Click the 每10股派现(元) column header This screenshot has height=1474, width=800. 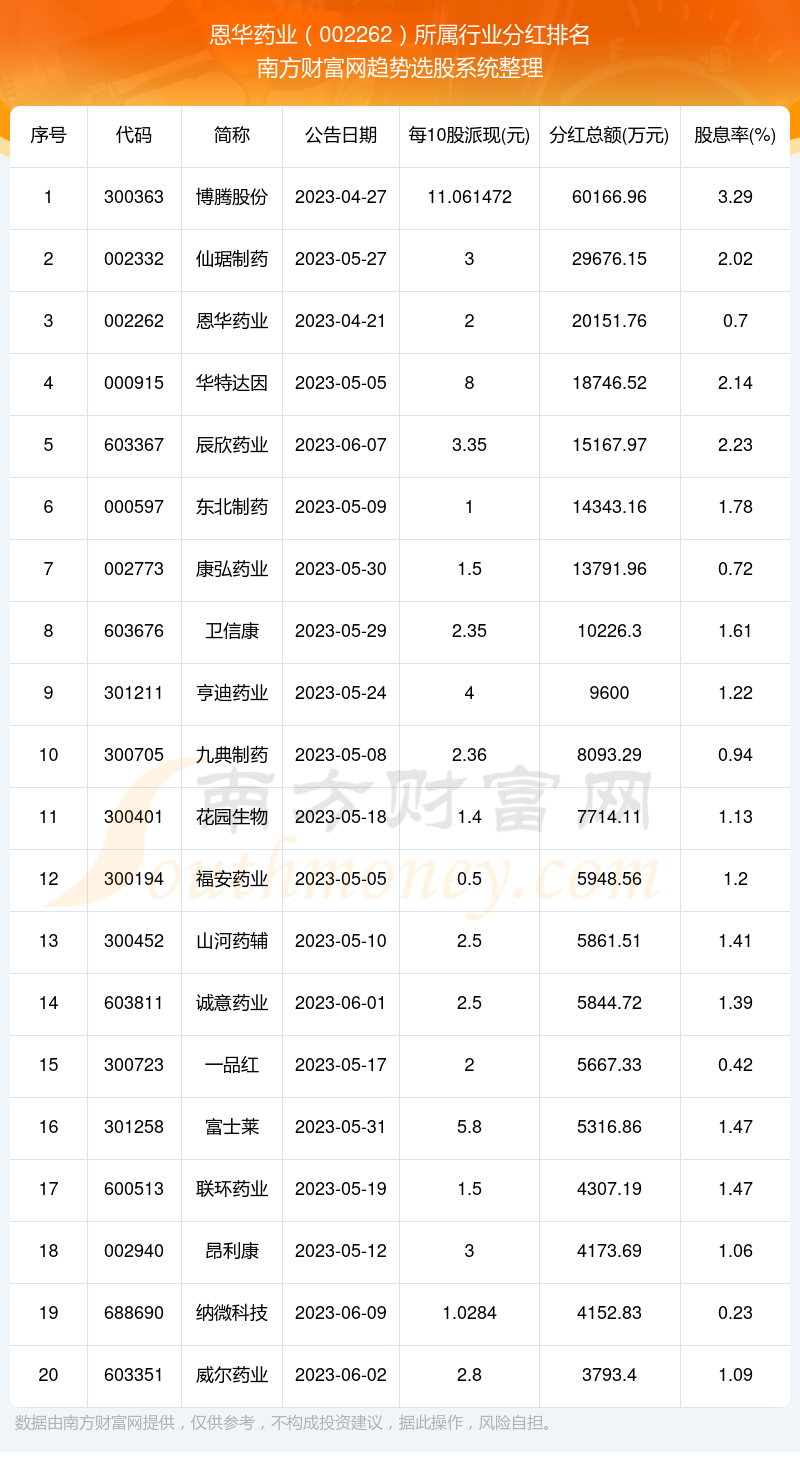[469, 135]
